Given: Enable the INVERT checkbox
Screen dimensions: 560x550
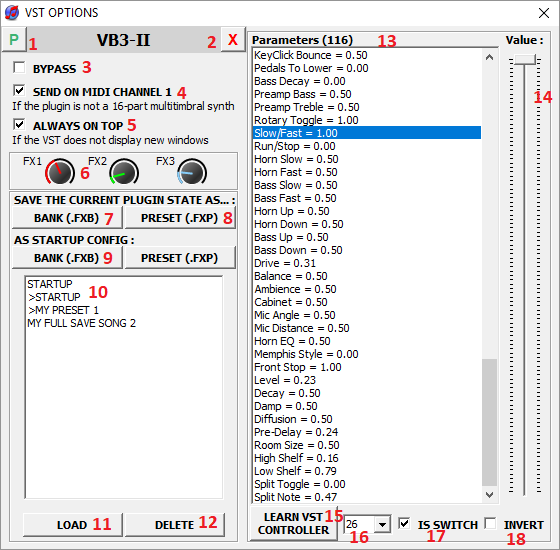Looking at the screenshot, I should click(491, 524).
